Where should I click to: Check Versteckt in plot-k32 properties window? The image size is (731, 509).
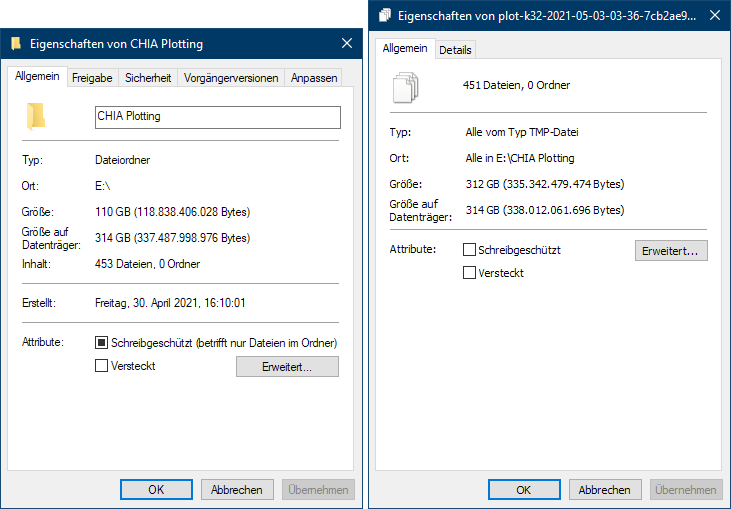point(469,272)
